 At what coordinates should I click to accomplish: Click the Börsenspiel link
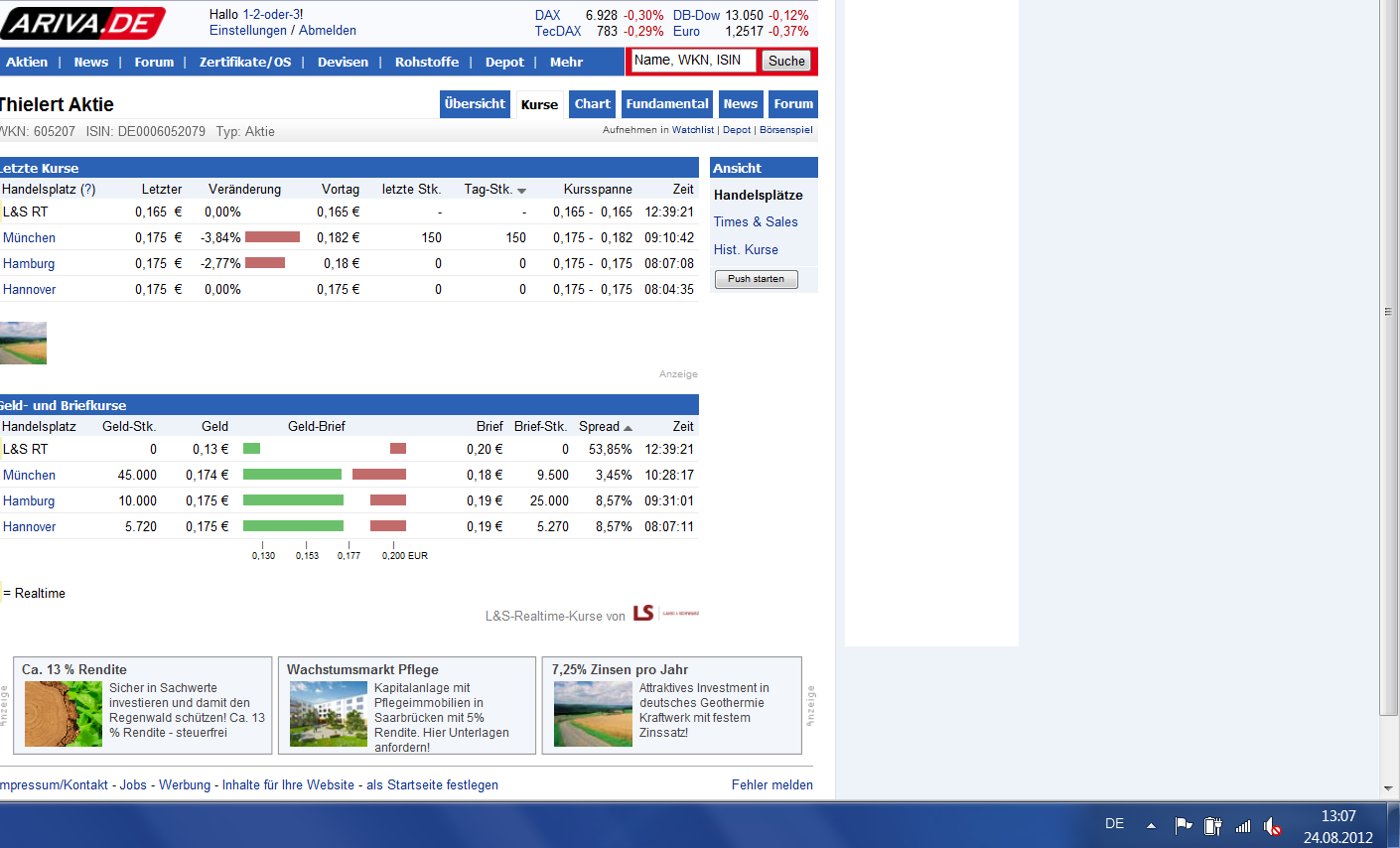tap(786, 130)
